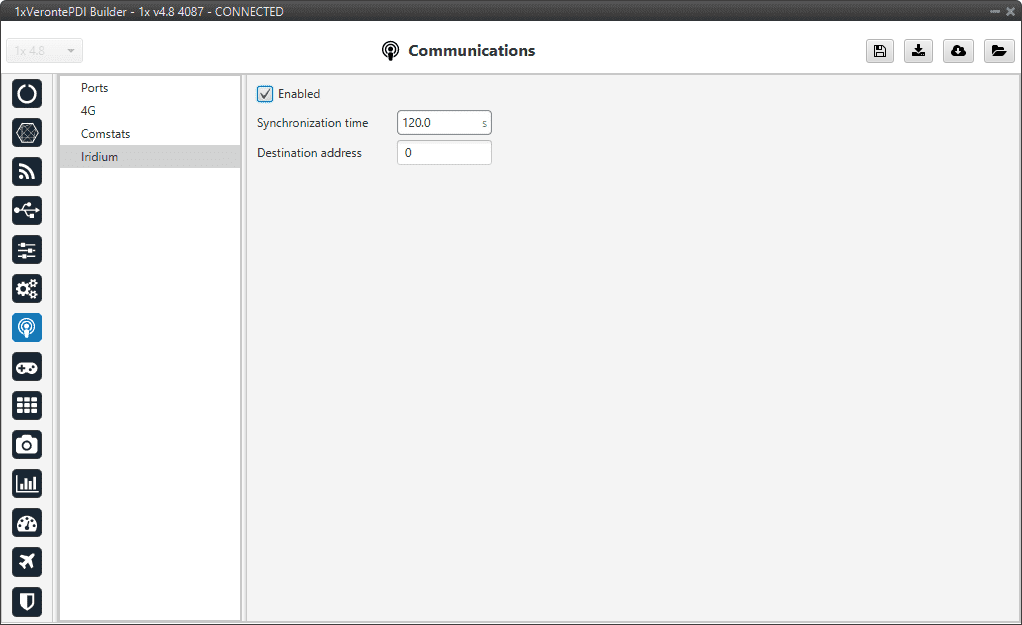Click the Synchronization time input field
Screen dimensions: 1022x625
(438, 123)
